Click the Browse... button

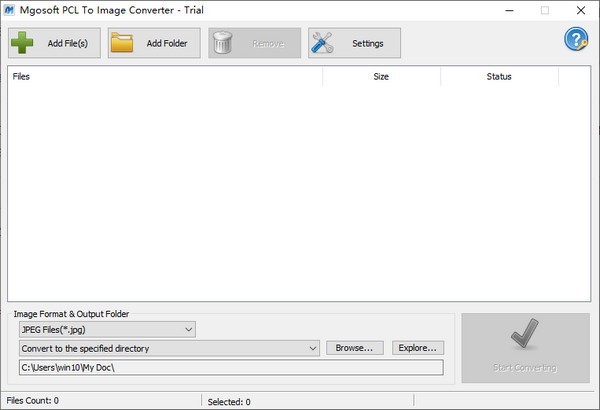click(x=355, y=348)
